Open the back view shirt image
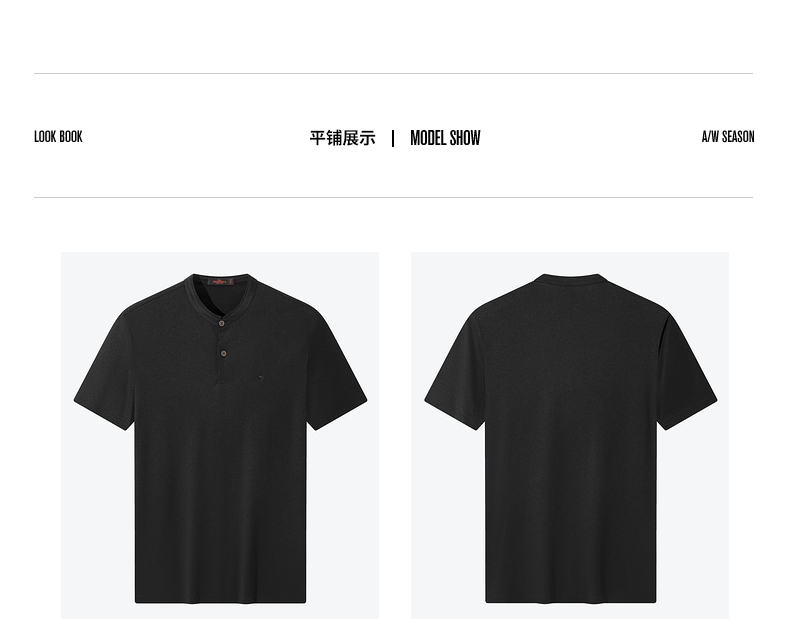790x628 pixels. coord(570,435)
